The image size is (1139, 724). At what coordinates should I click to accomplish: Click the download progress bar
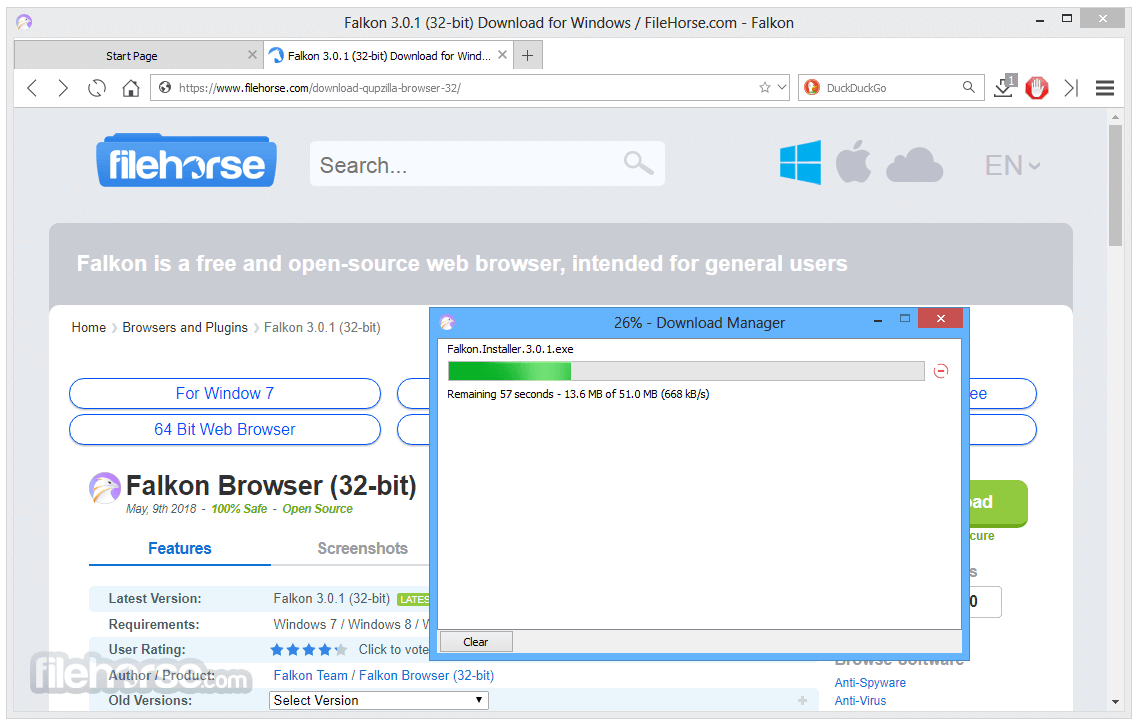coord(686,371)
